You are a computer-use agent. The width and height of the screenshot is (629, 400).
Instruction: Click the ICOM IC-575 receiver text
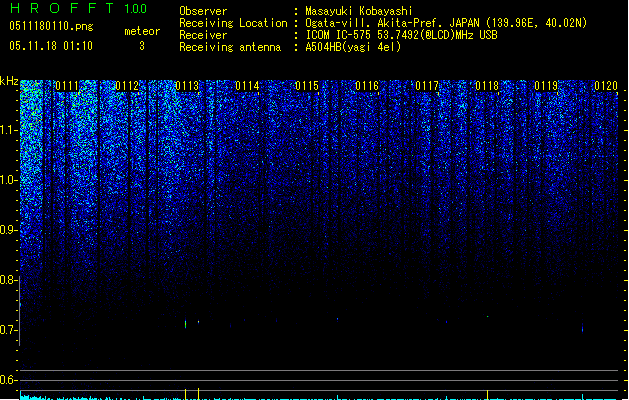[401, 35]
